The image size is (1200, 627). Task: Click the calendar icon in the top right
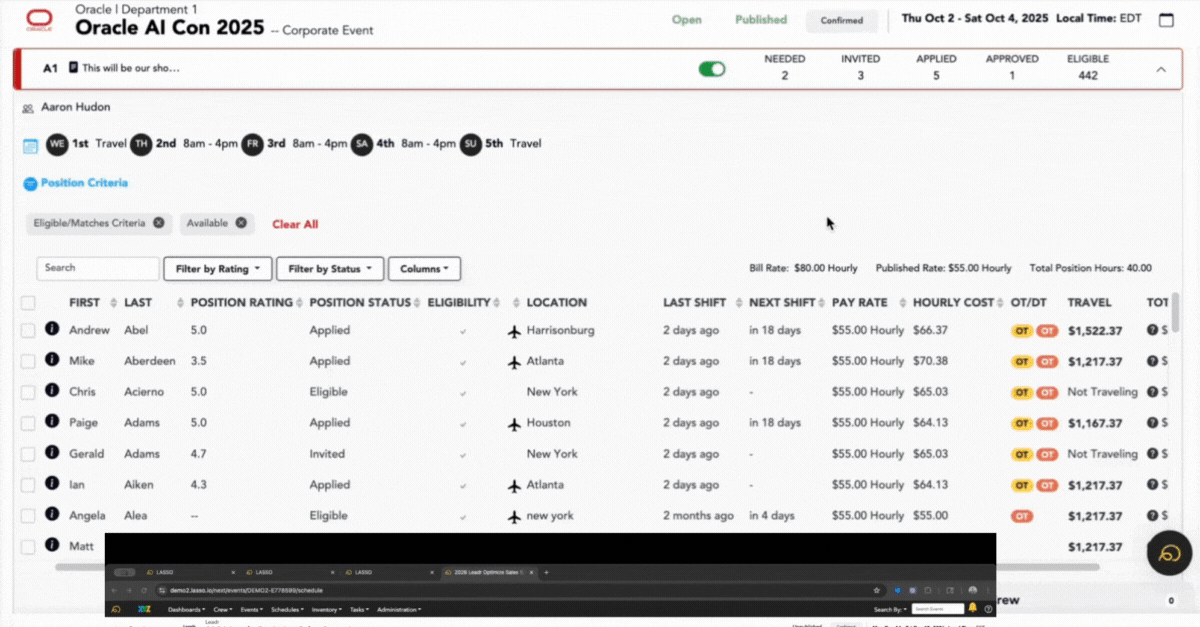pyautogui.click(x=1166, y=20)
